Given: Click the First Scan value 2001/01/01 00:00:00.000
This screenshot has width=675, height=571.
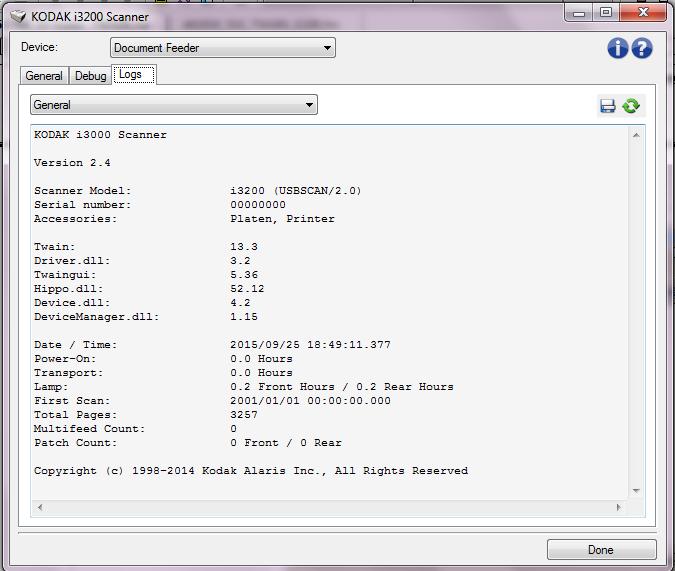Looking at the screenshot, I should click(x=310, y=400).
